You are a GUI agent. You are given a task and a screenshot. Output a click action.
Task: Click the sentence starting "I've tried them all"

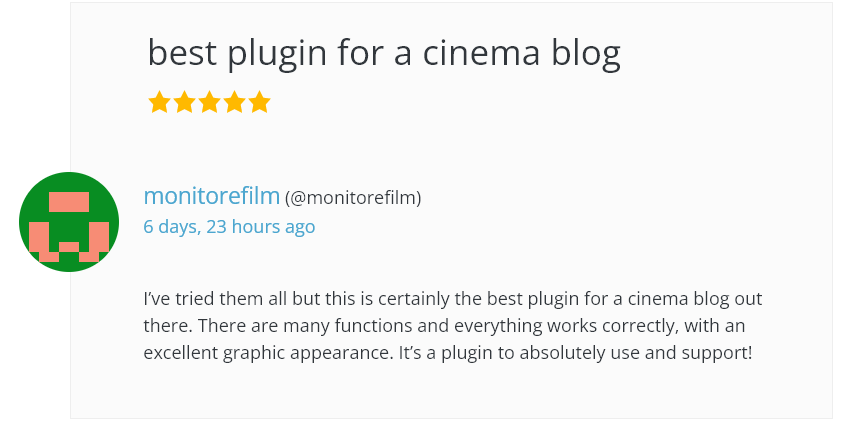pyautogui.click(x=300, y=299)
